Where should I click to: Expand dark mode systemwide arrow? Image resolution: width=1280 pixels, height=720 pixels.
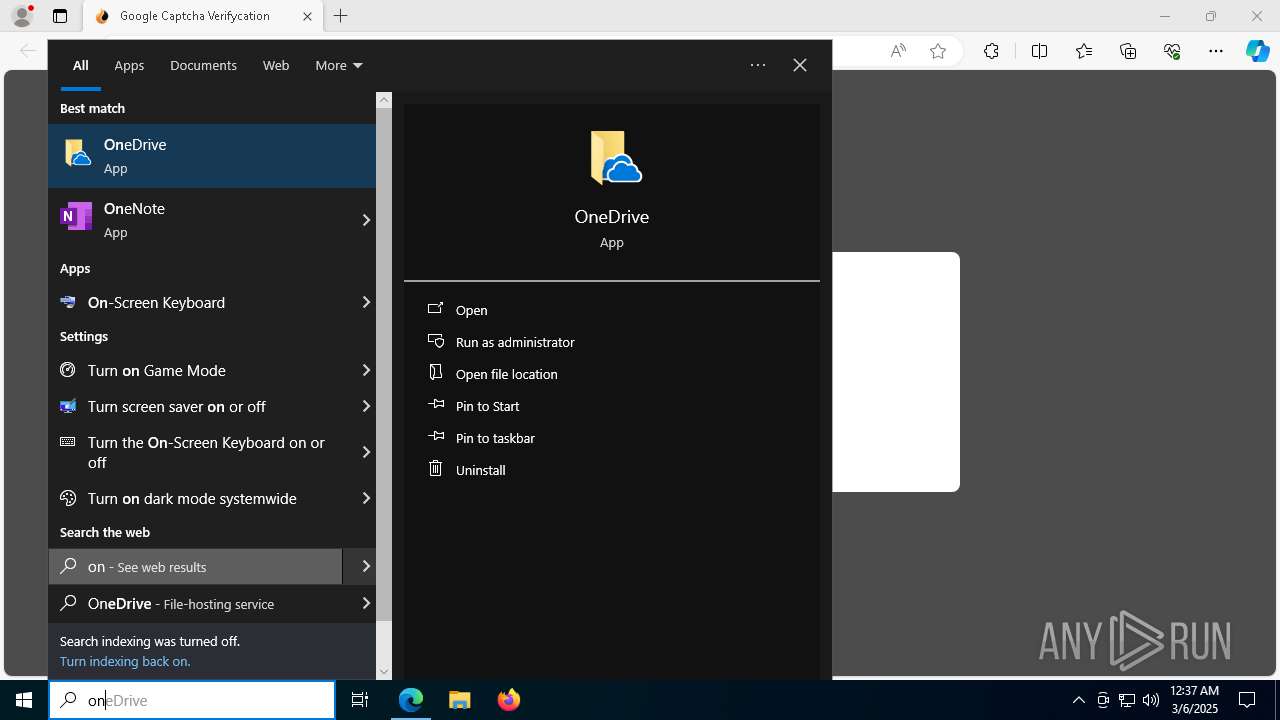366,498
